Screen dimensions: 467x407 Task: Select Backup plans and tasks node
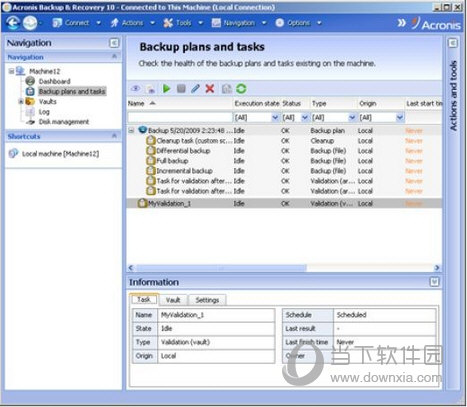(x=72, y=91)
